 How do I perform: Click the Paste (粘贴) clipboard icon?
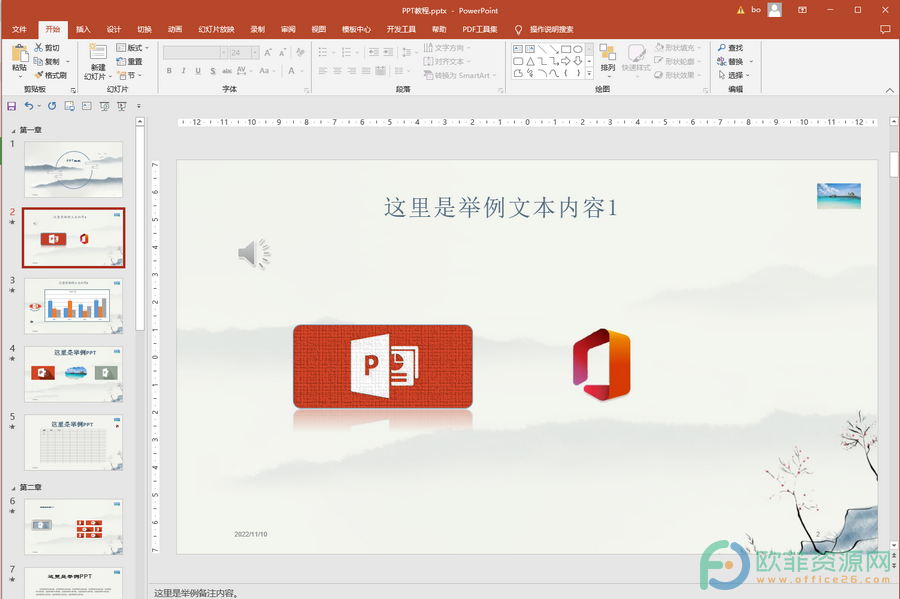20,53
